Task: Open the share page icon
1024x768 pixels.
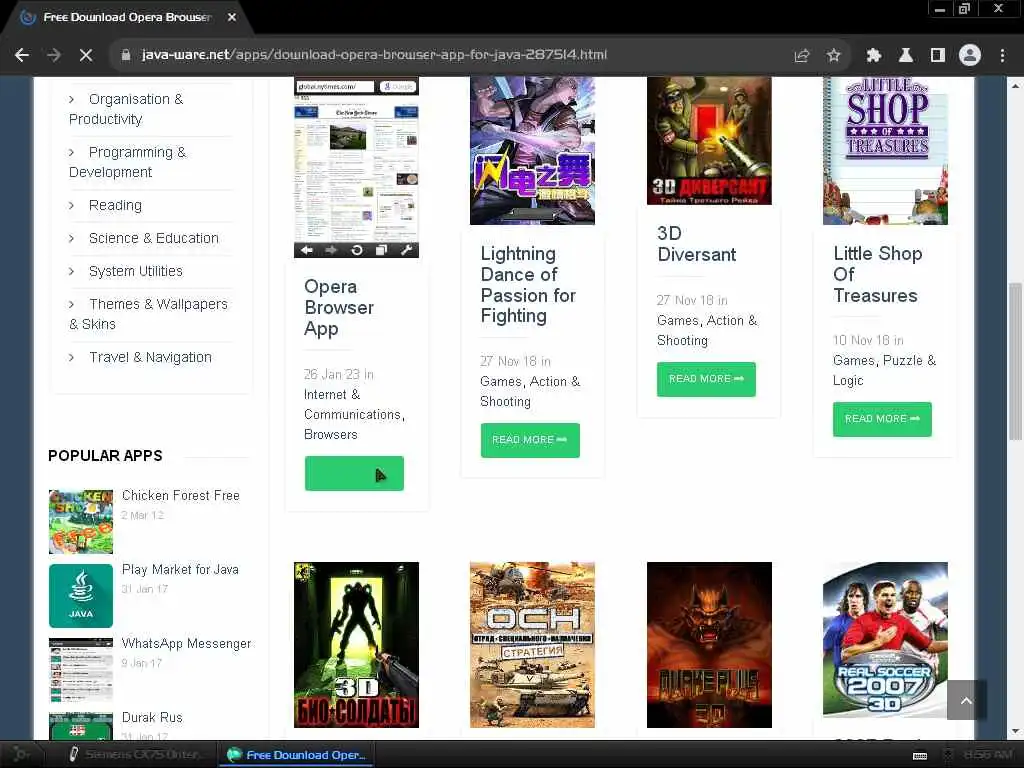Action: pos(802,56)
